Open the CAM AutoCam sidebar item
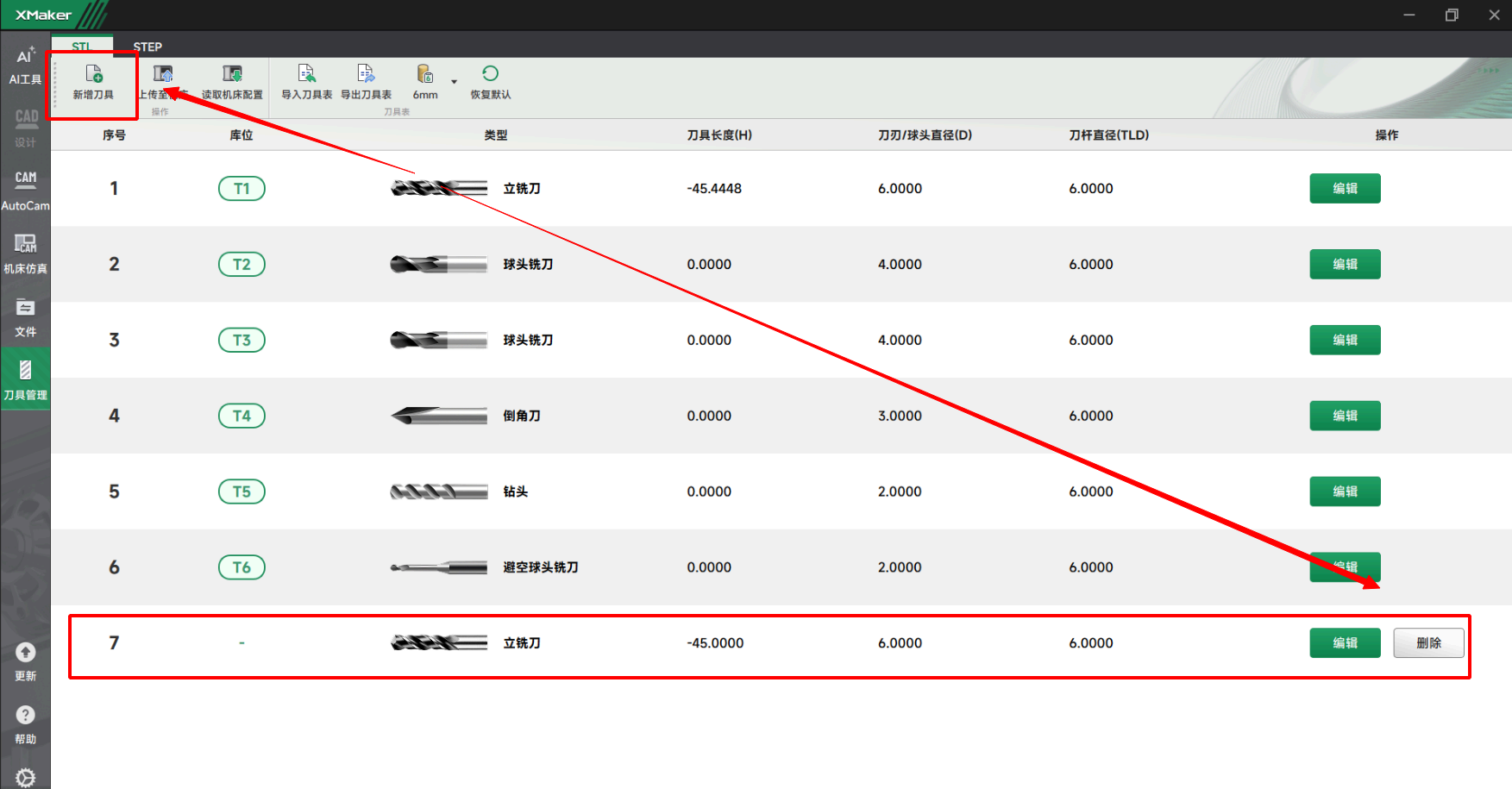This screenshot has height=789, width=1512. click(26, 179)
